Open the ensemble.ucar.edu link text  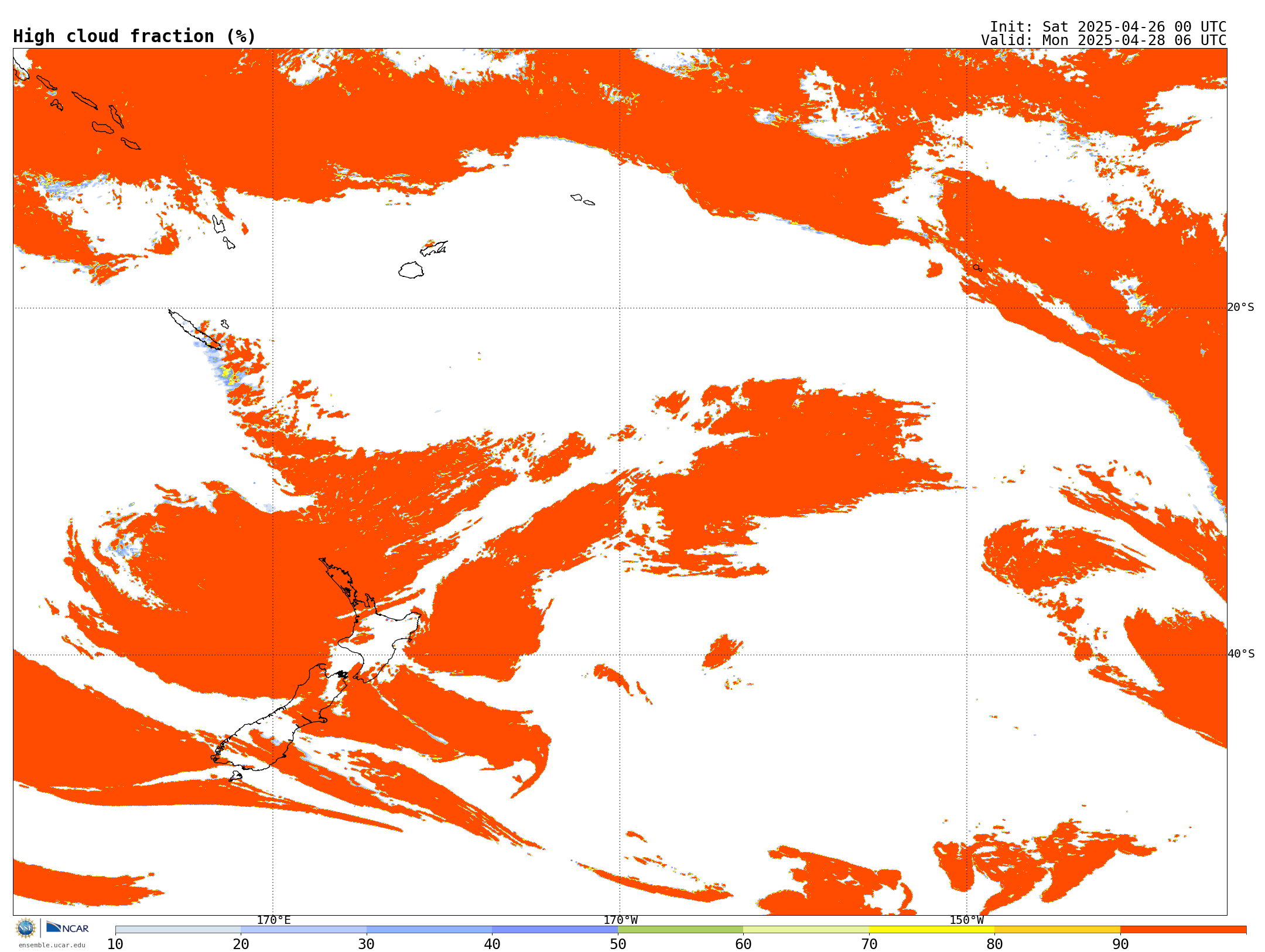[x=52, y=945]
